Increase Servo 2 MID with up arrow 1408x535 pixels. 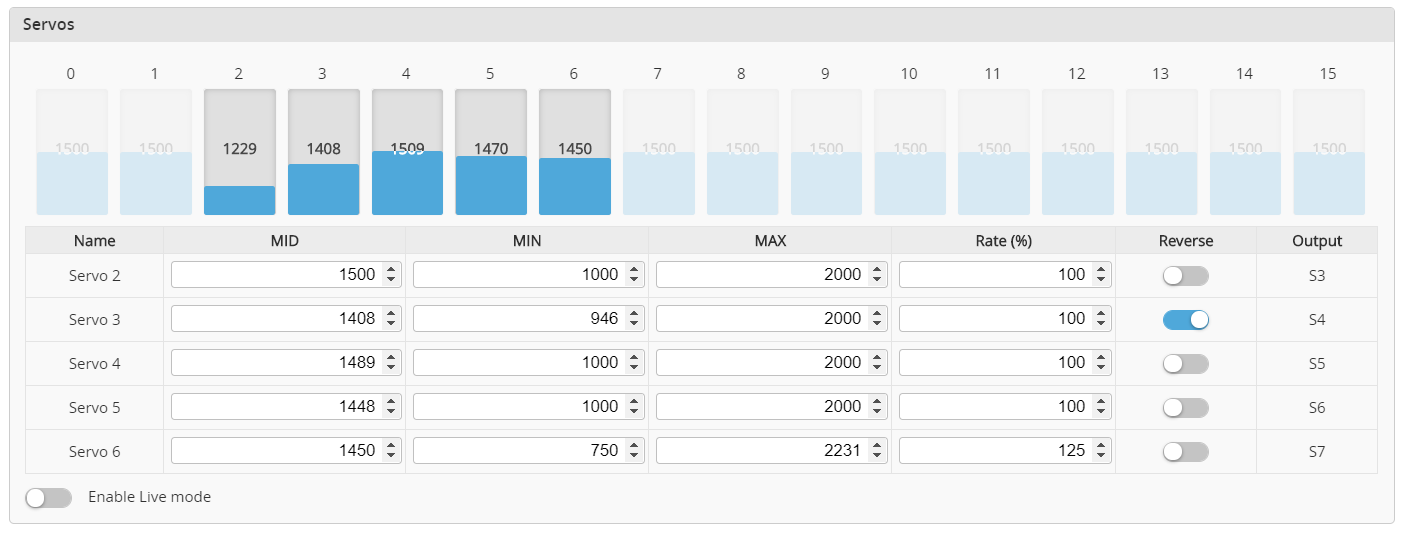(391, 270)
